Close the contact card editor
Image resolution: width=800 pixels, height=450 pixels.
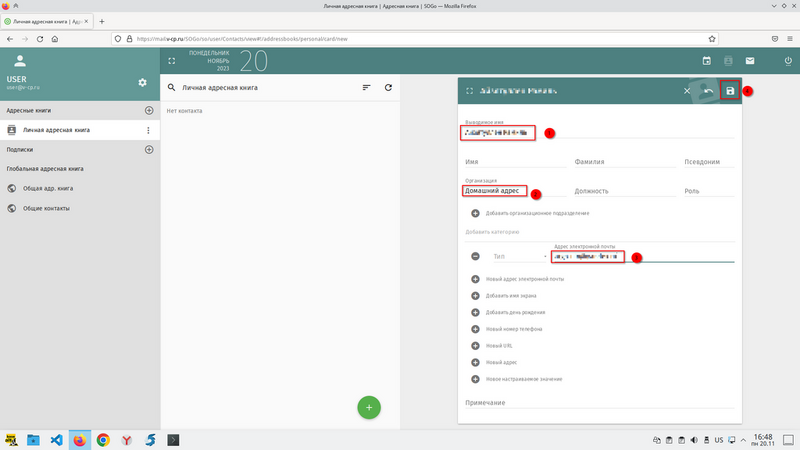[686, 91]
